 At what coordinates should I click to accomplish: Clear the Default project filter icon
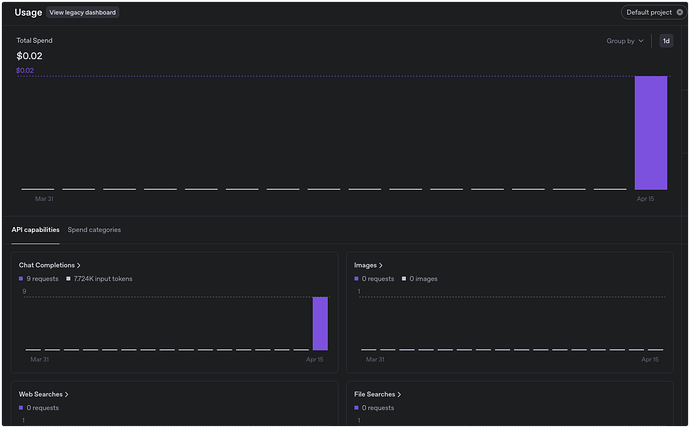[x=679, y=12]
